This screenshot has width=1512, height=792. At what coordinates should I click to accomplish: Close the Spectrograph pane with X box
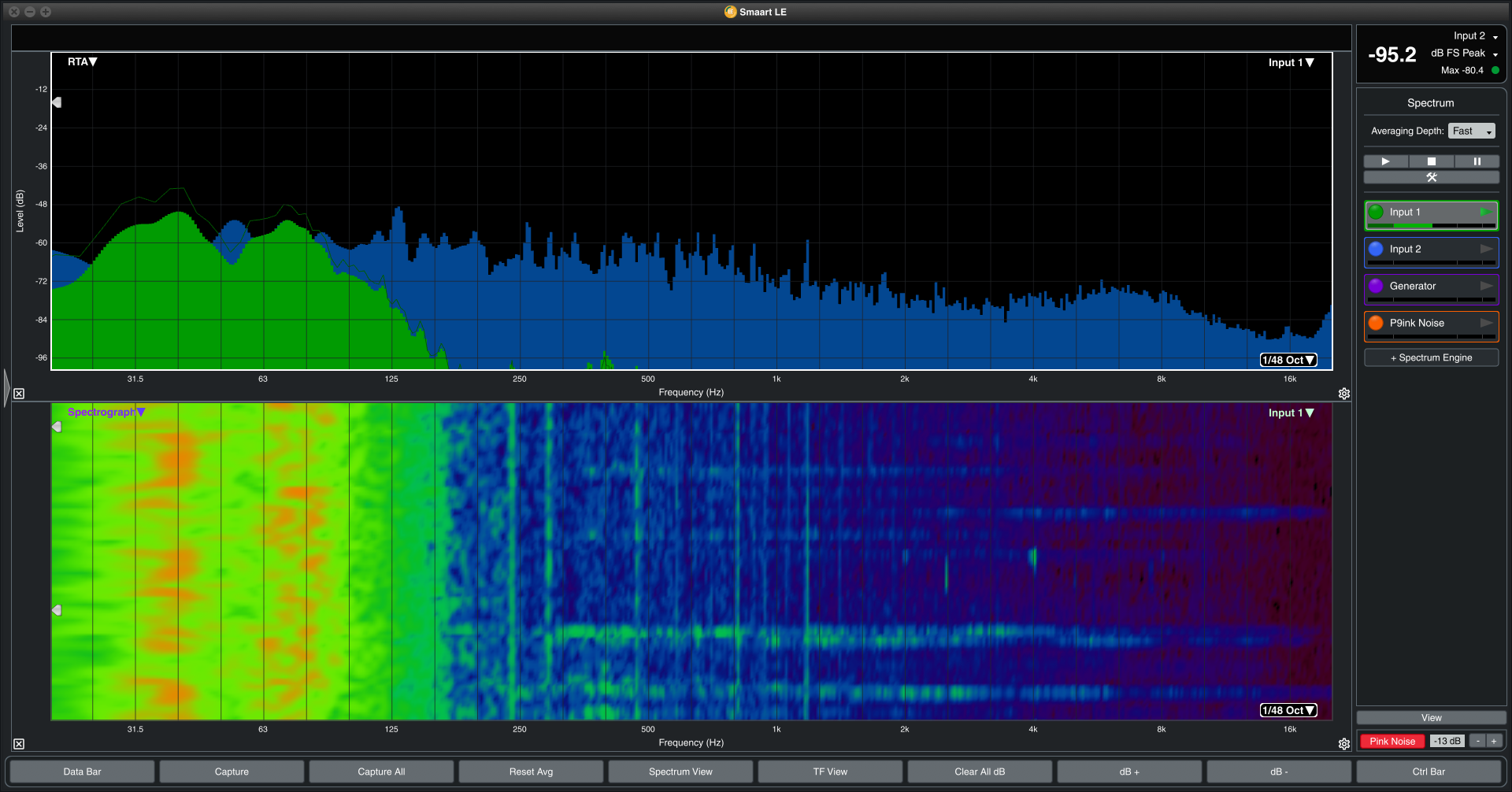(19, 744)
